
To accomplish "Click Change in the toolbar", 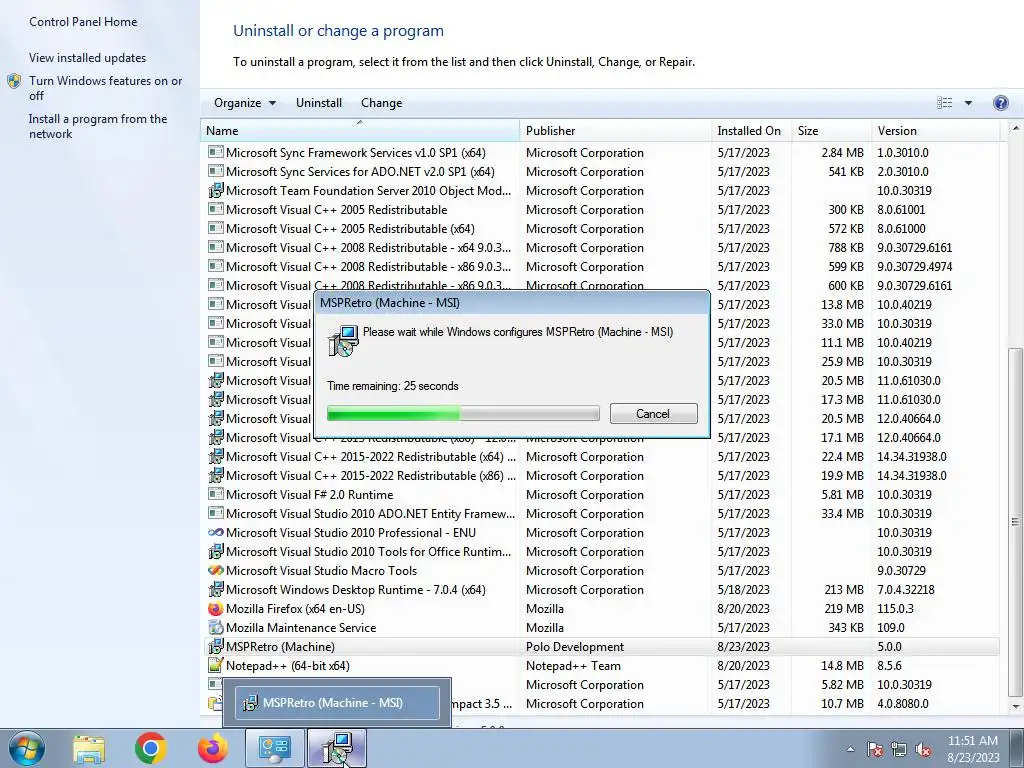I will pos(381,103).
